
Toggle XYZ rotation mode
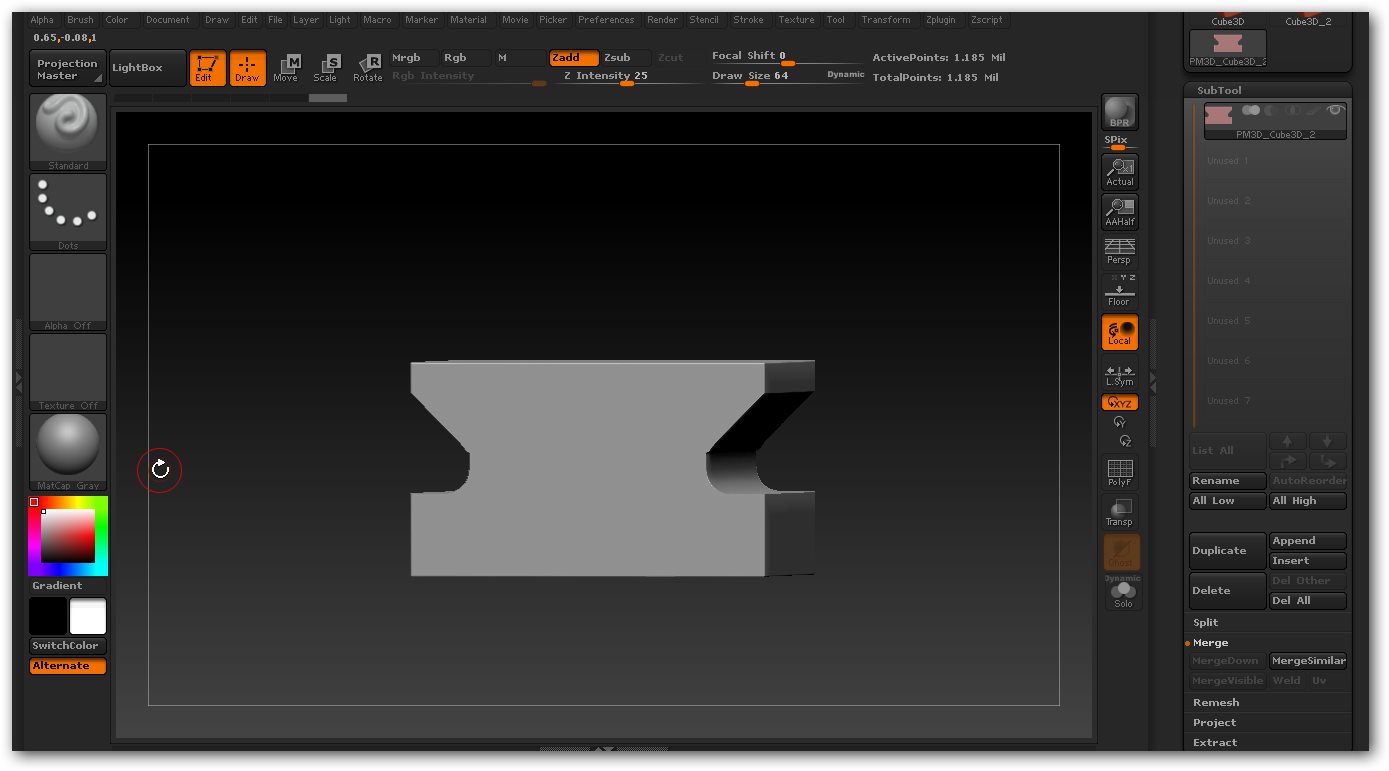[x=1119, y=402]
